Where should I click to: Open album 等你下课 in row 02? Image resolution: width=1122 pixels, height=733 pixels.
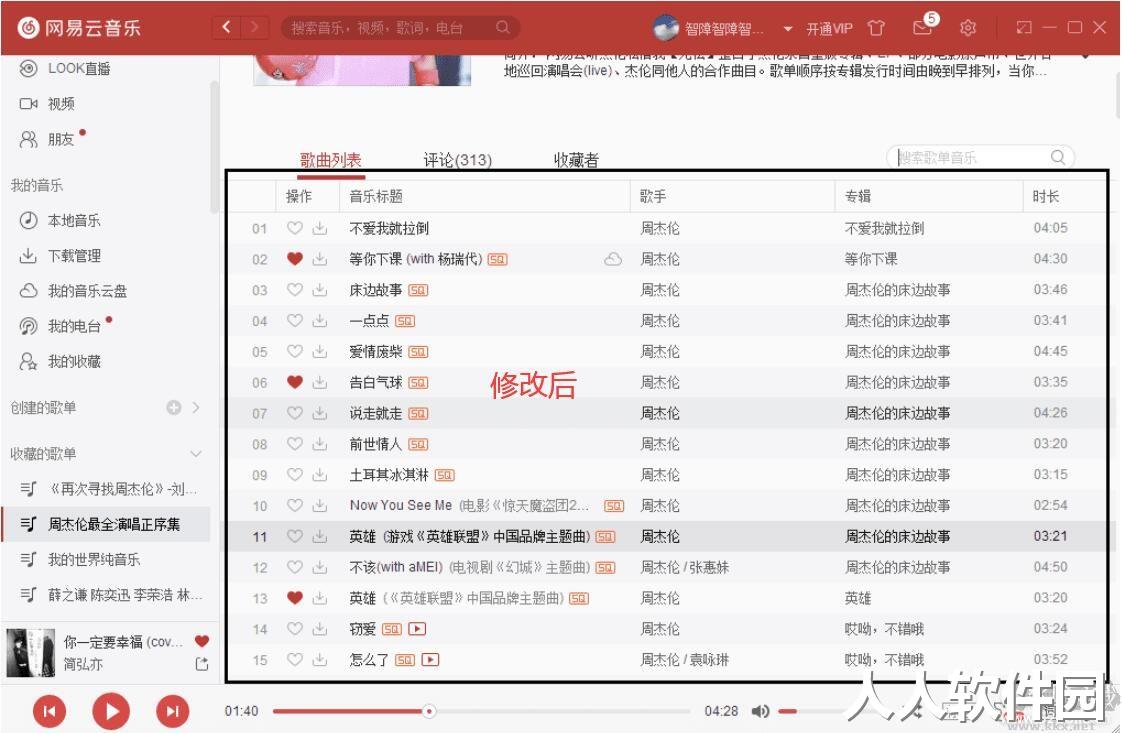pyautogui.click(x=871, y=259)
